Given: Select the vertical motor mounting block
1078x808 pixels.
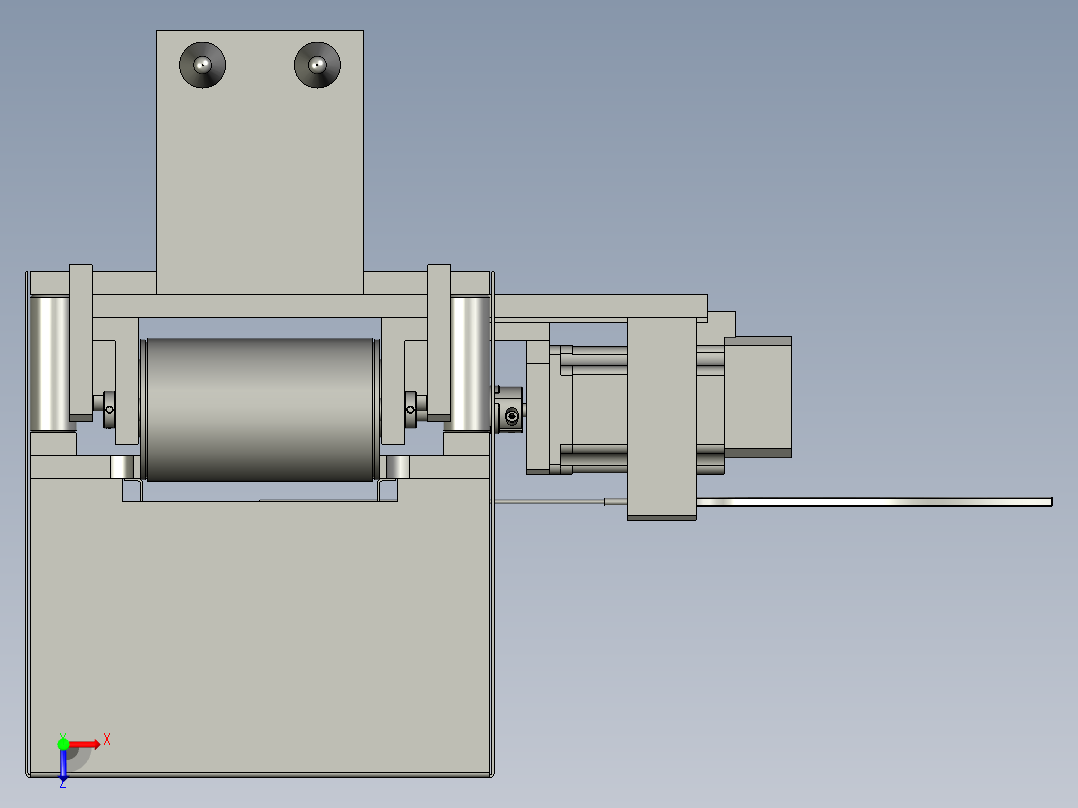Looking at the screenshot, I should pyautogui.click(x=661, y=418).
